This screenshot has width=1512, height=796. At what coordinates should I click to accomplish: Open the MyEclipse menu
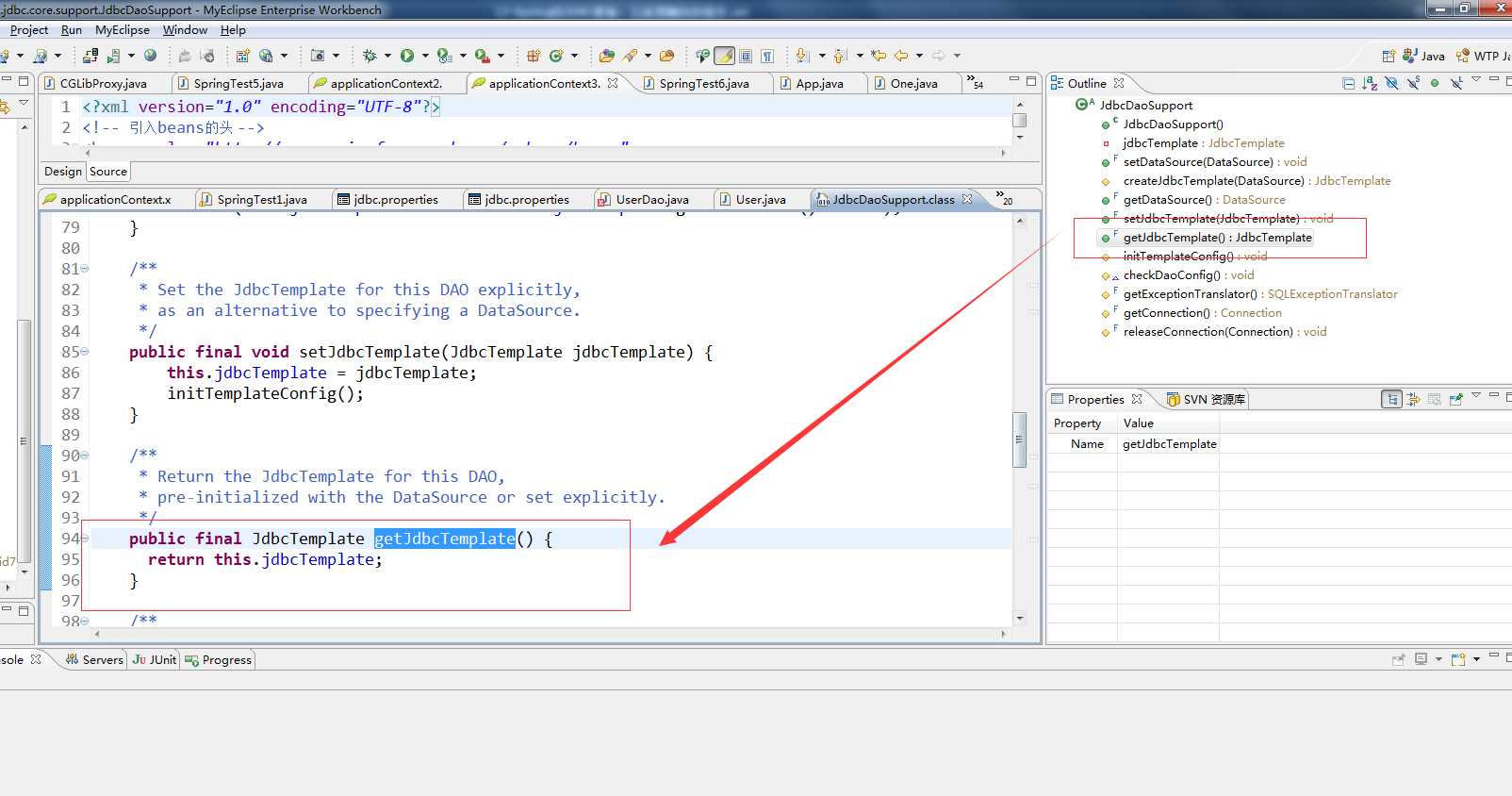tap(122, 30)
